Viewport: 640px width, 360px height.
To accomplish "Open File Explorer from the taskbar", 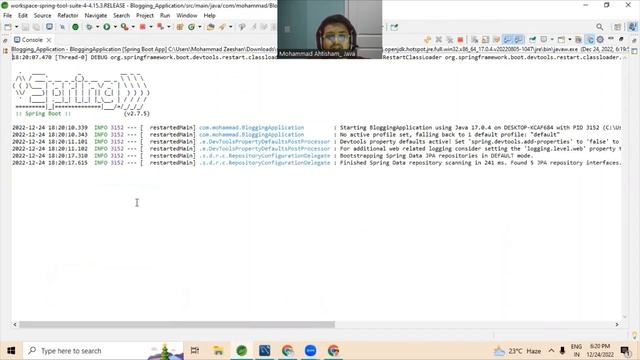I will coord(218,351).
